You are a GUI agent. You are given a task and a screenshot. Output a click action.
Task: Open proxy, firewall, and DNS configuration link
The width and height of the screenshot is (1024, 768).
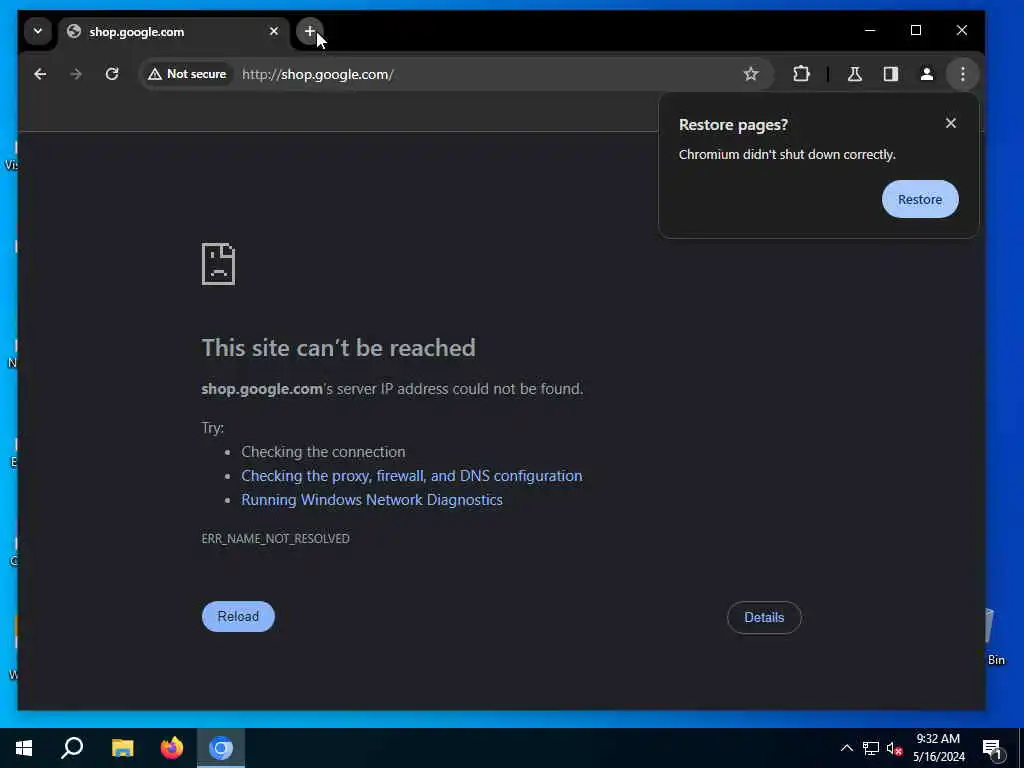coord(411,476)
